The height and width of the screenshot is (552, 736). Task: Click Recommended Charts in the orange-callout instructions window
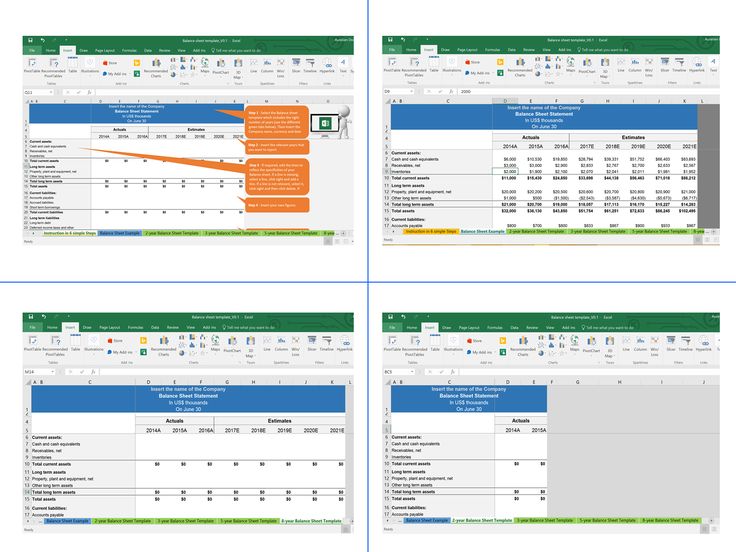pyautogui.click(x=156, y=68)
